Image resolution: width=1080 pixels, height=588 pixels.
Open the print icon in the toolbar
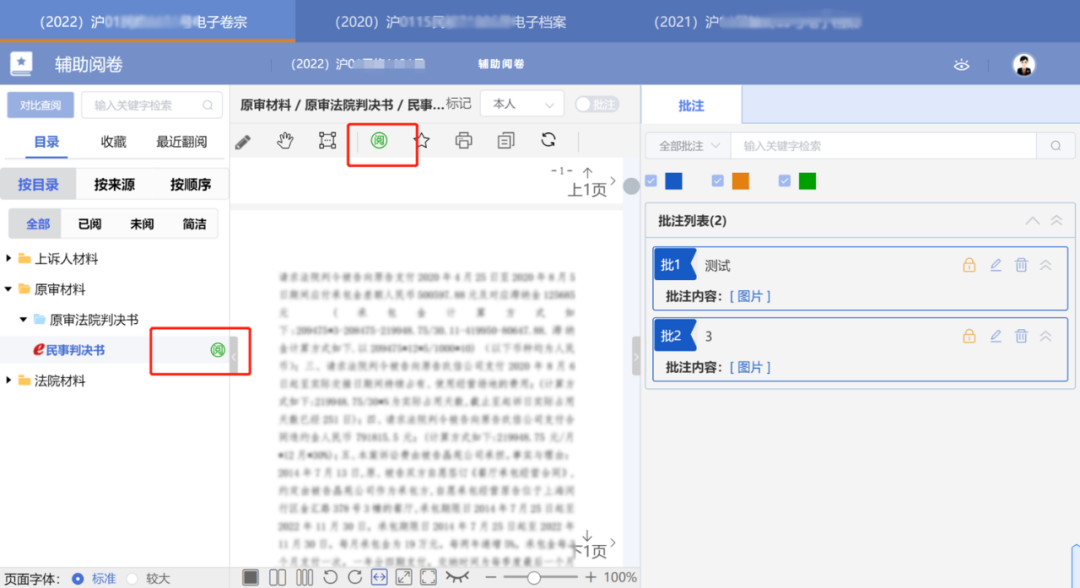click(x=463, y=141)
